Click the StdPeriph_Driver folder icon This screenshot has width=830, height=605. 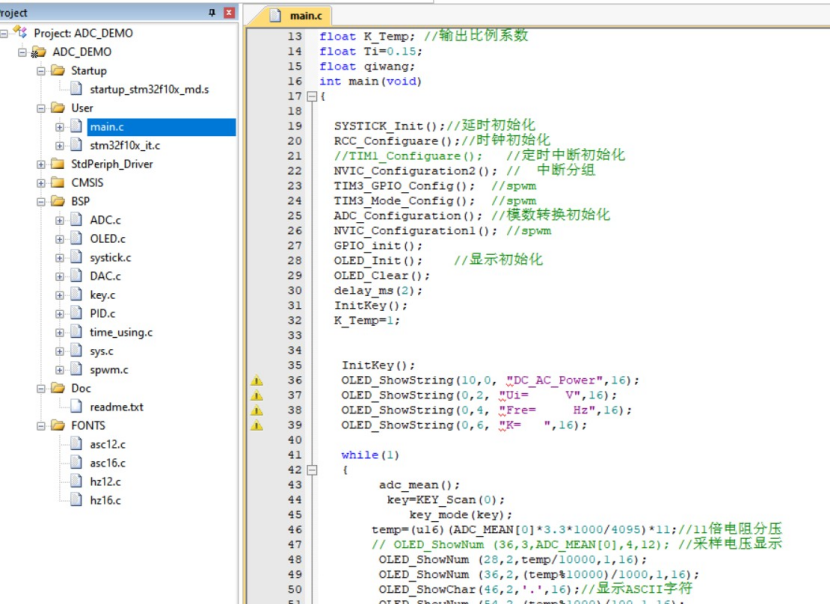point(58,164)
